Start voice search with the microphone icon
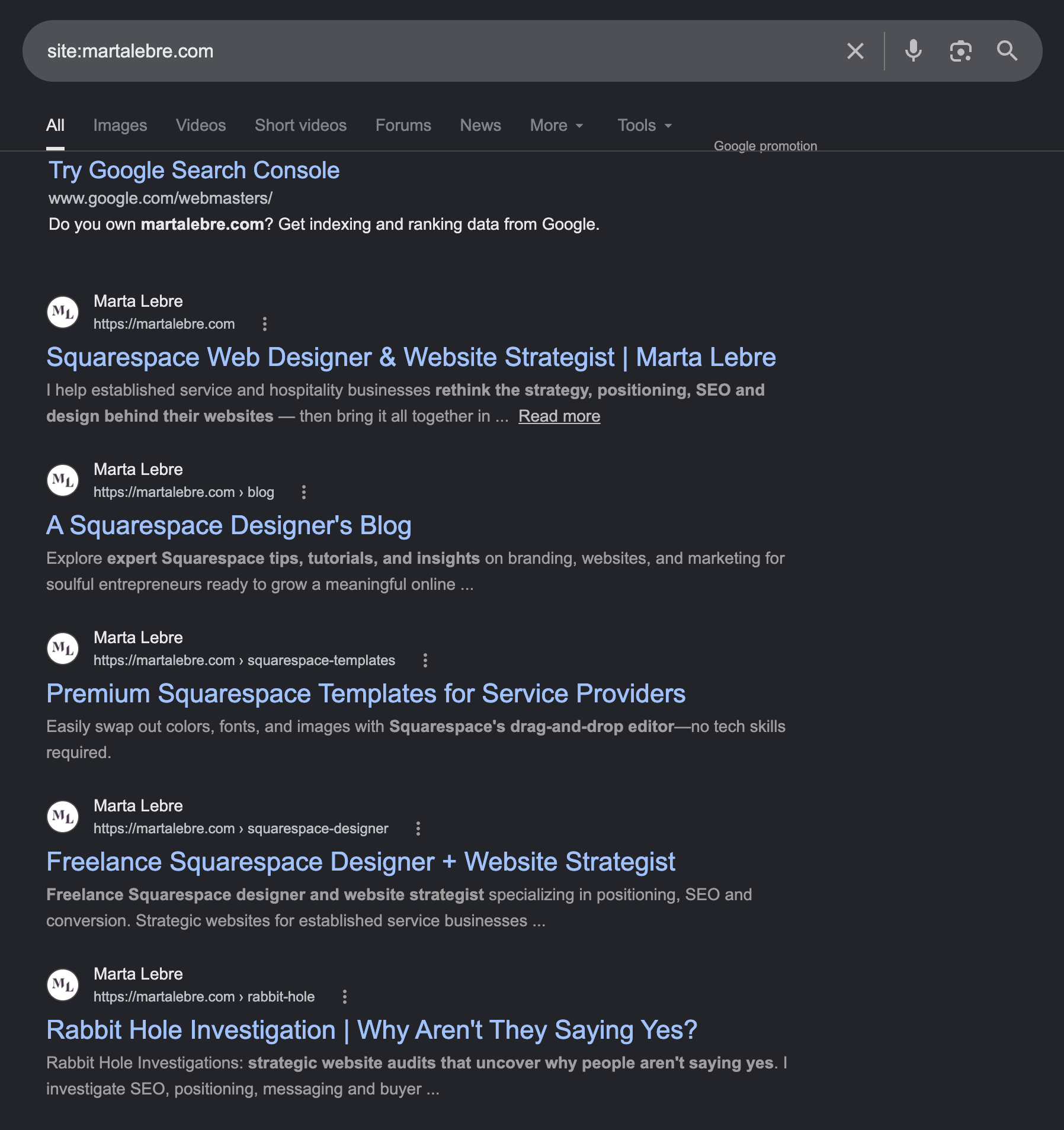 tap(913, 51)
